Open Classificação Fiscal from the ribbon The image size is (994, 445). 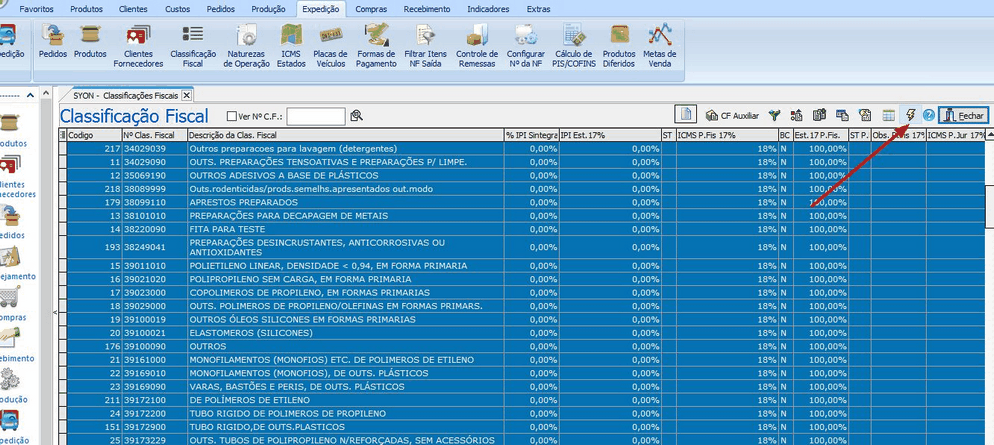click(x=193, y=45)
